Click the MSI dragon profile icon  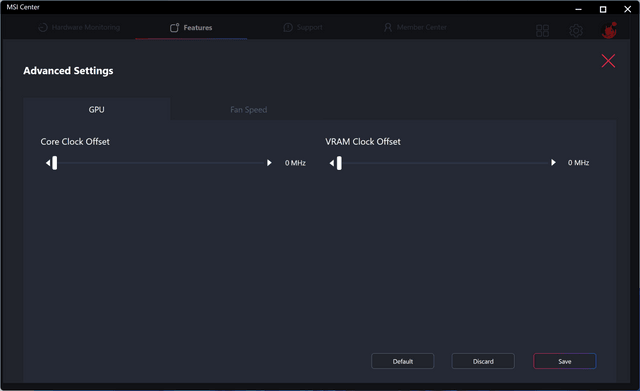click(x=609, y=30)
